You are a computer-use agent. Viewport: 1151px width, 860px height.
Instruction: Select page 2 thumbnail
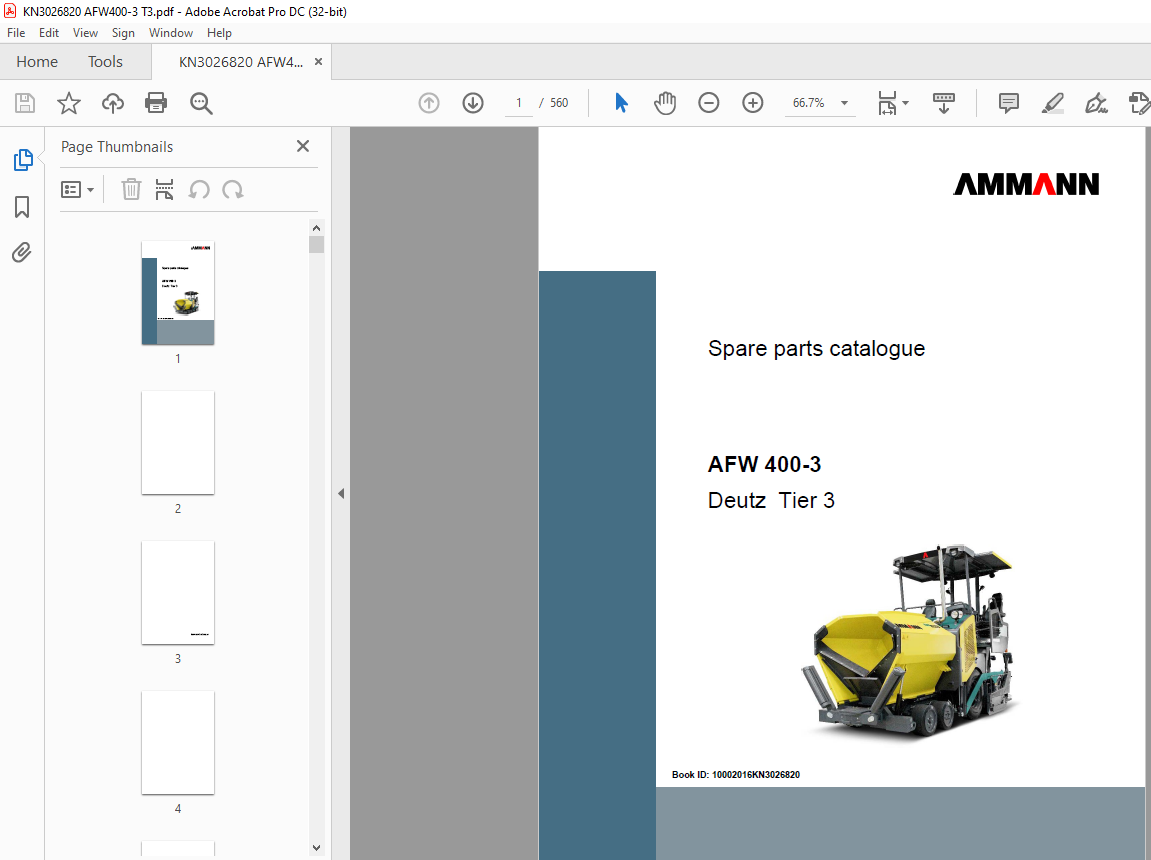pos(178,442)
